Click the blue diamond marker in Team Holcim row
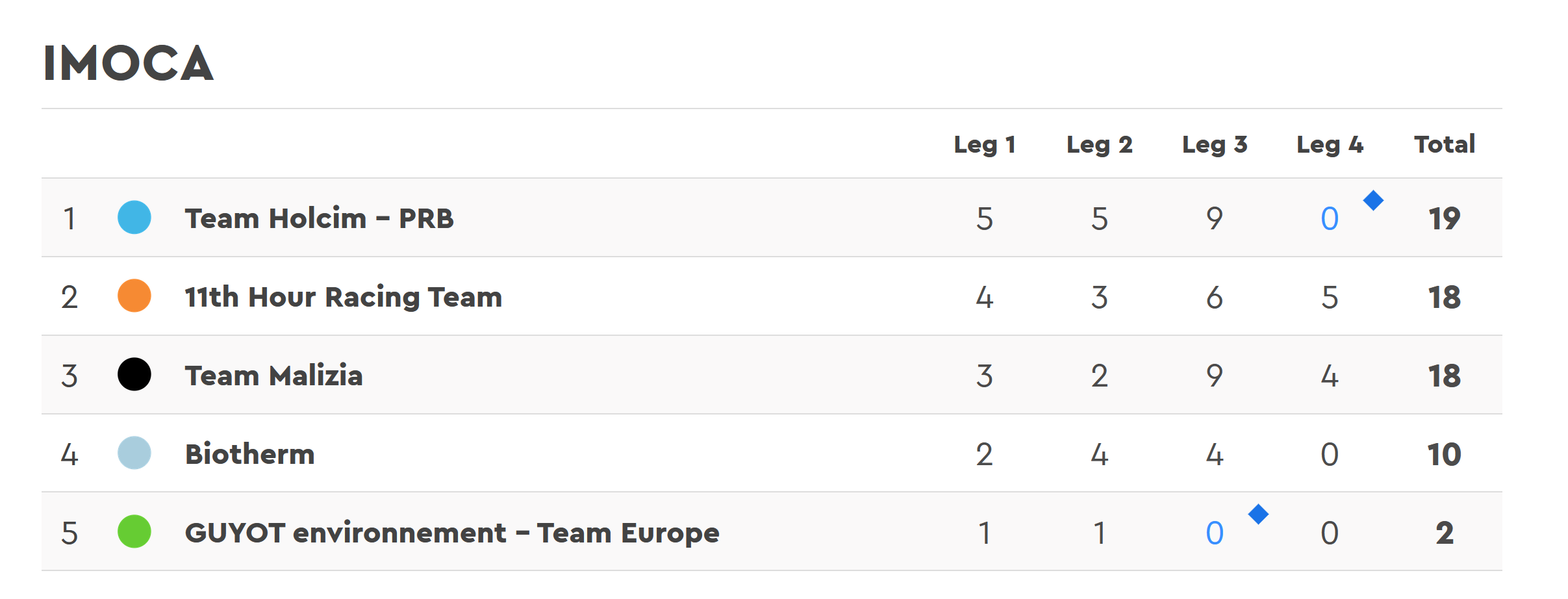Screen dimensions: 1568x599 pos(1373,201)
